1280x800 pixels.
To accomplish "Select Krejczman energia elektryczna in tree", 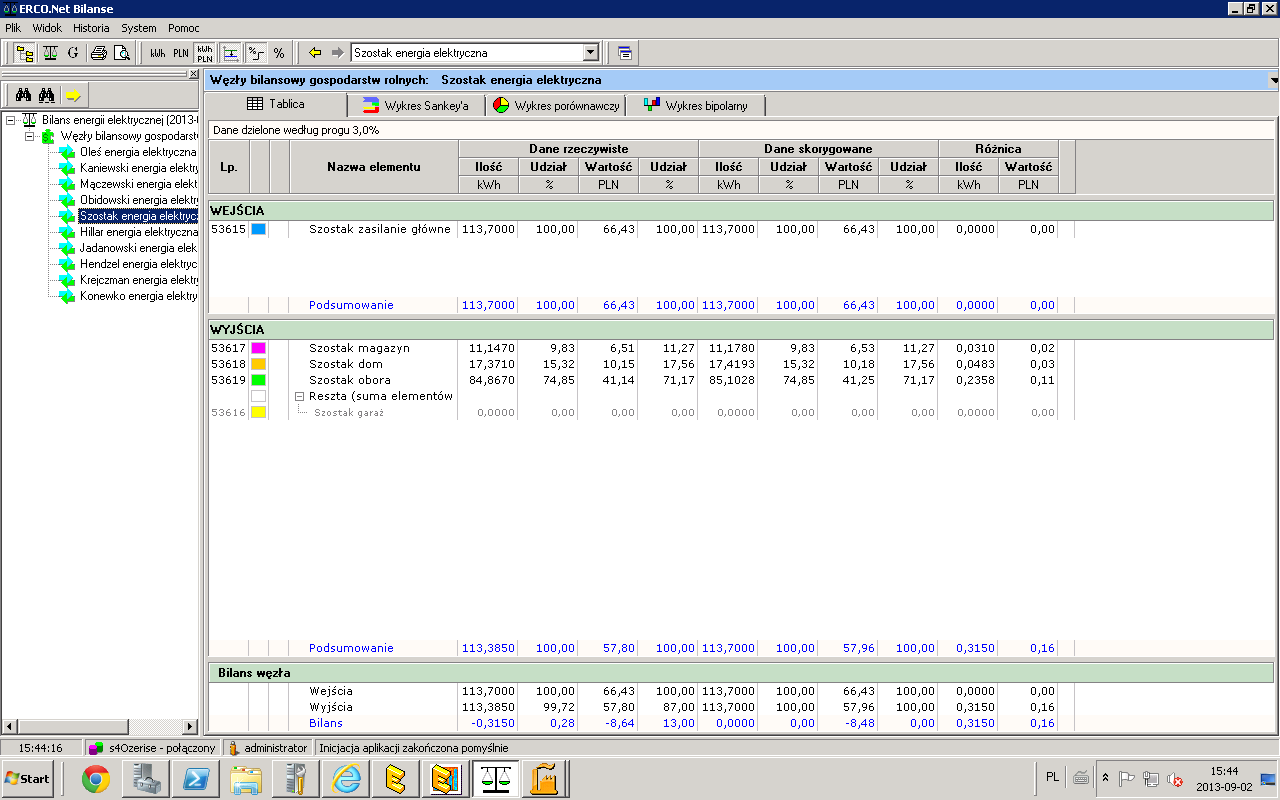I will pos(138,280).
